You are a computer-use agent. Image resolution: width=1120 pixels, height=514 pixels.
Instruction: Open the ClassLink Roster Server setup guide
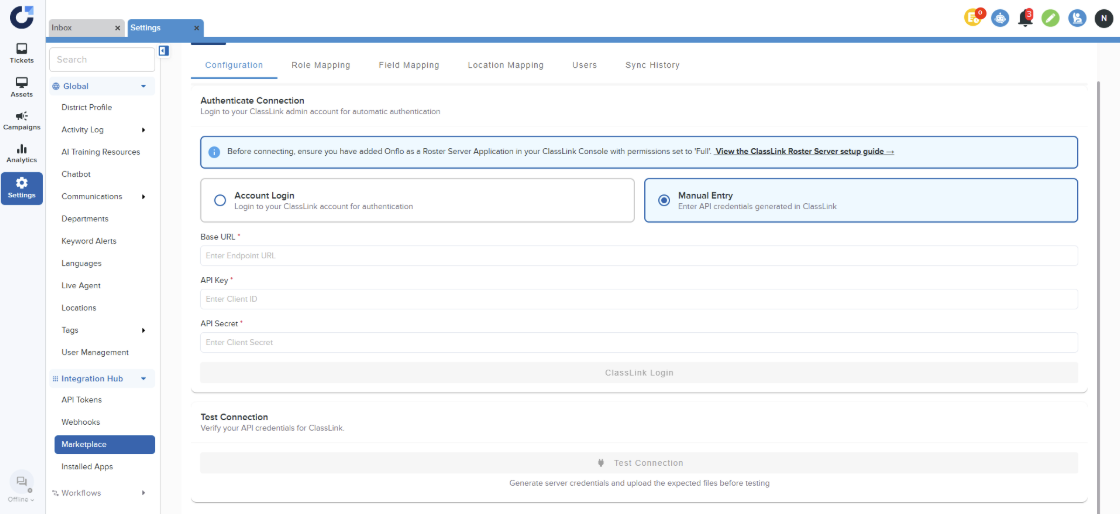click(x=804, y=151)
